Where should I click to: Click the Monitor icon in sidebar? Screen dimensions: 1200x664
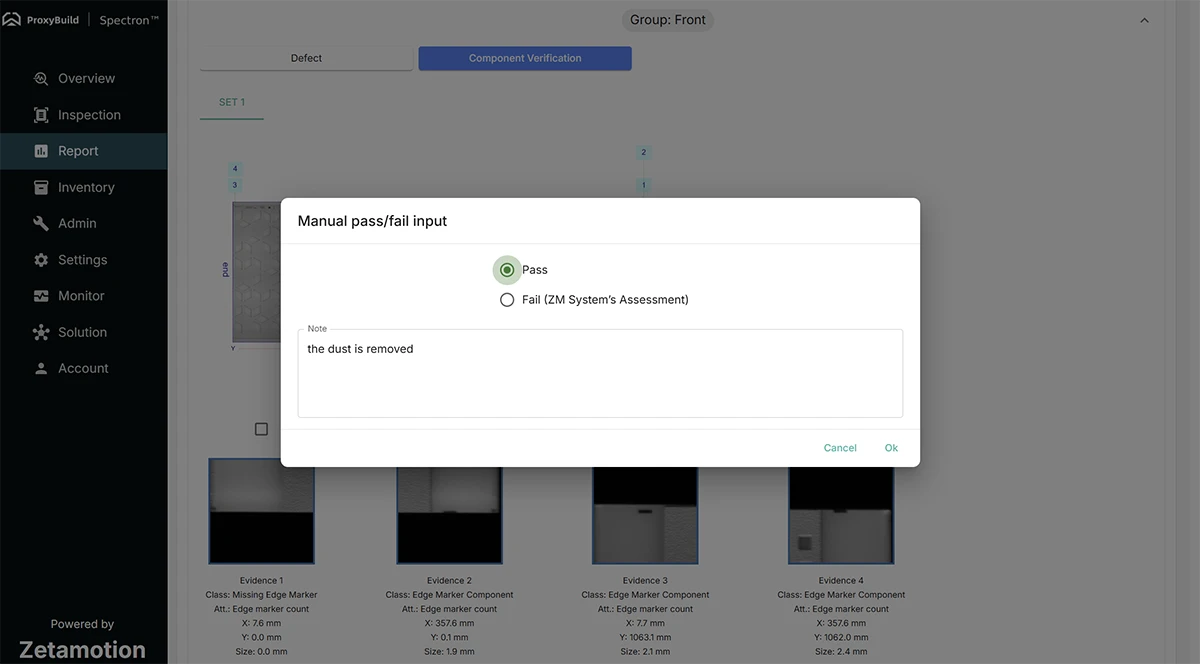coord(41,296)
